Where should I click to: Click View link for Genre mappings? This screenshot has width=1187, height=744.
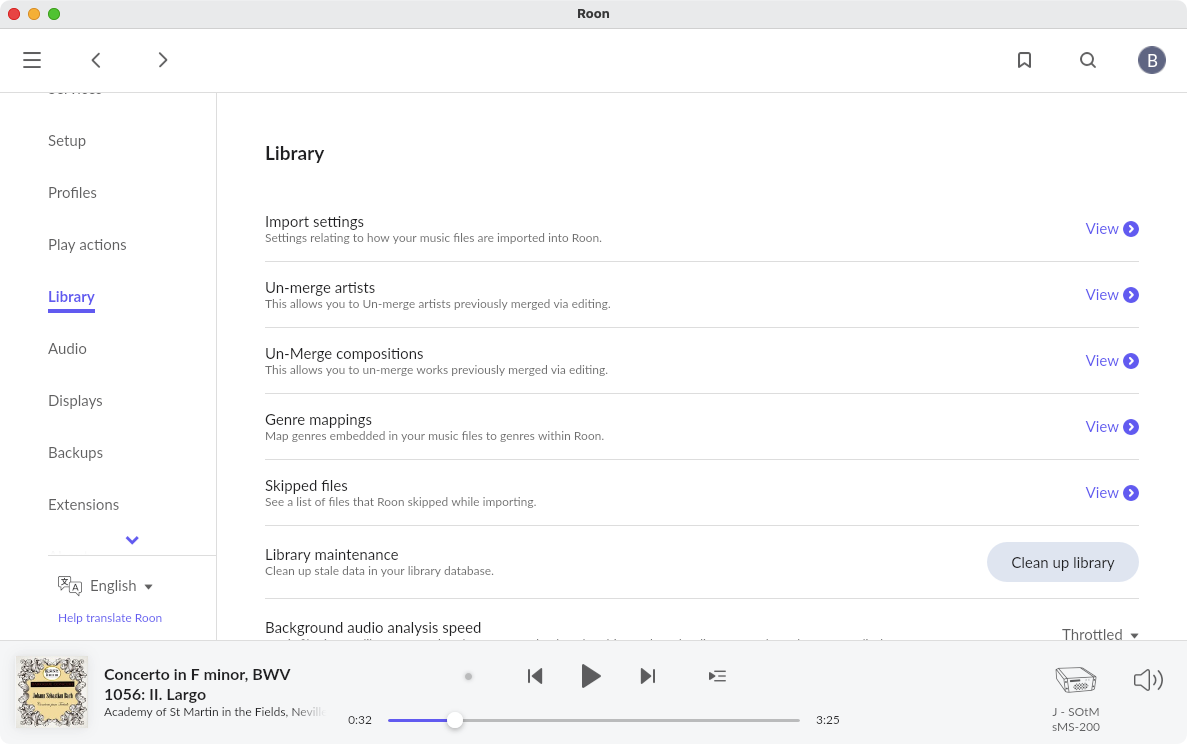[x=1101, y=427]
